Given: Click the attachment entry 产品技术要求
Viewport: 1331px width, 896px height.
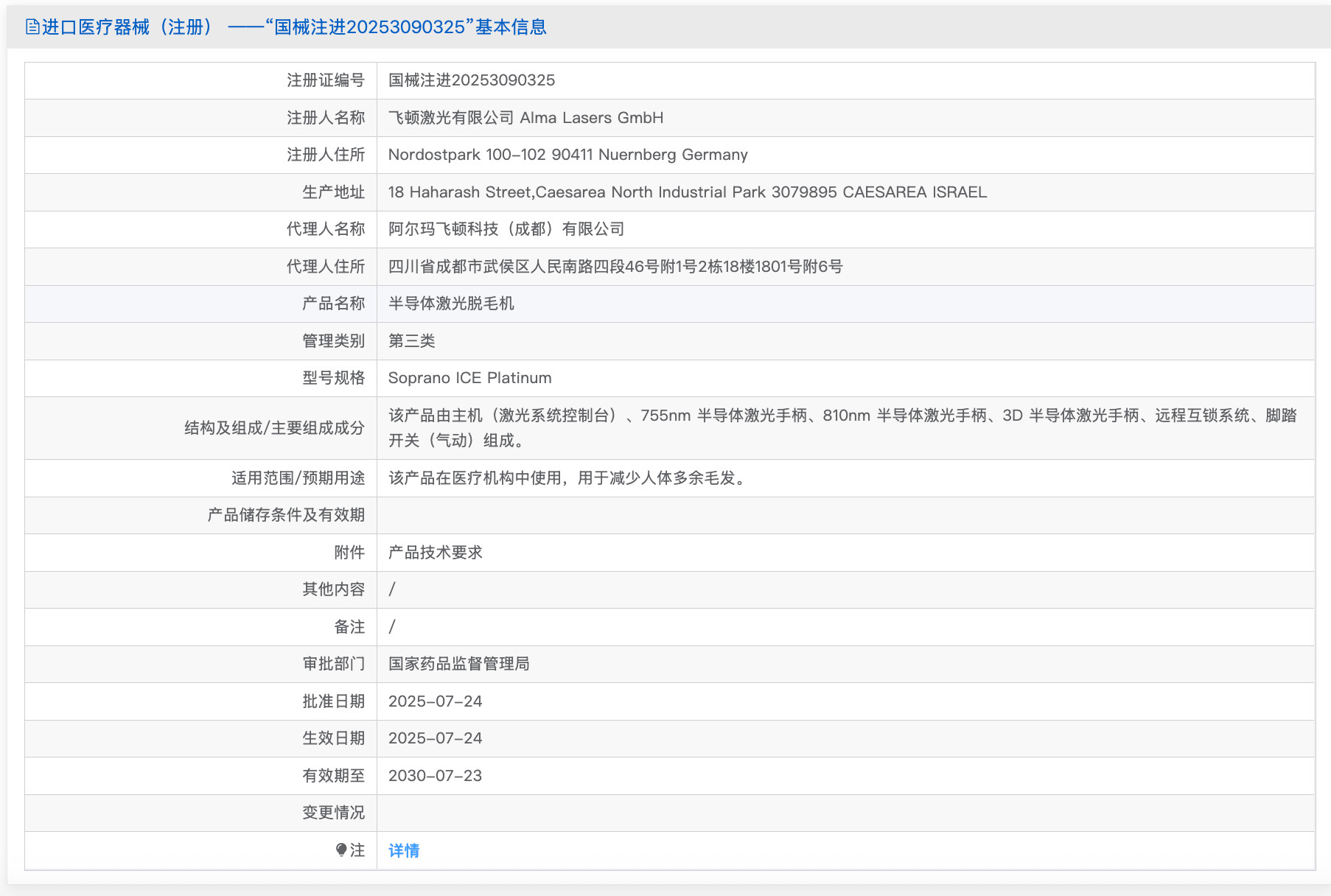Looking at the screenshot, I should click(435, 553).
